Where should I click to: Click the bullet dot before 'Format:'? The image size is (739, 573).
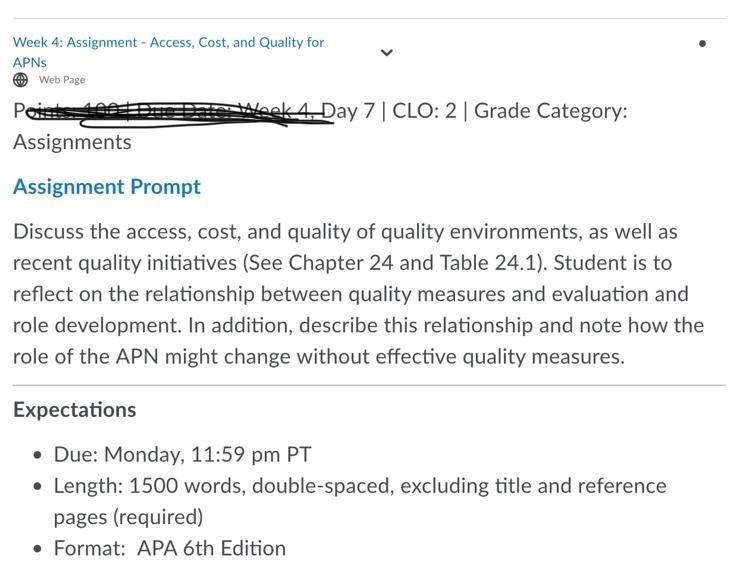38,549
